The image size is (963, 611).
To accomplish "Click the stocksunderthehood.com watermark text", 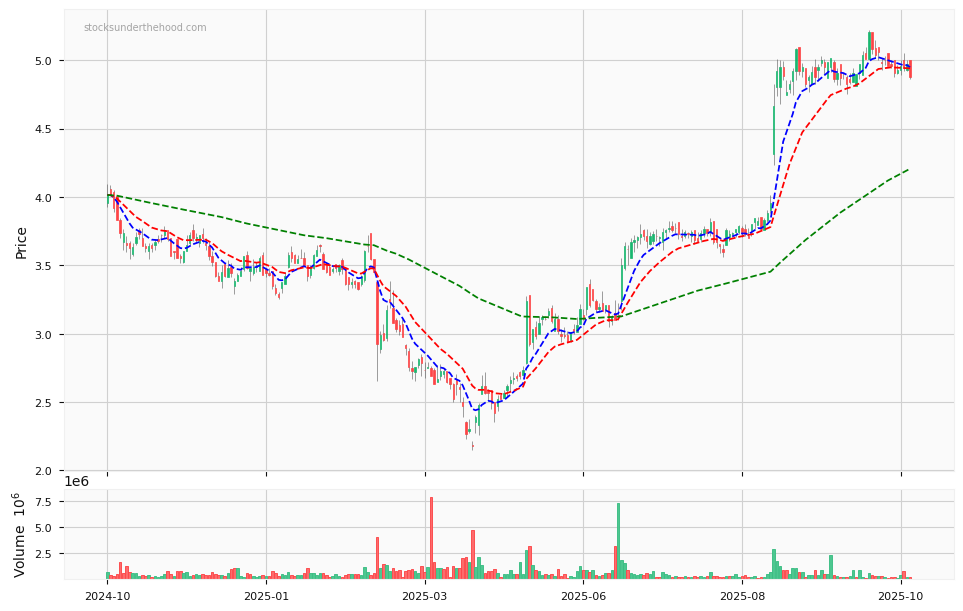I will pos(145,28).
